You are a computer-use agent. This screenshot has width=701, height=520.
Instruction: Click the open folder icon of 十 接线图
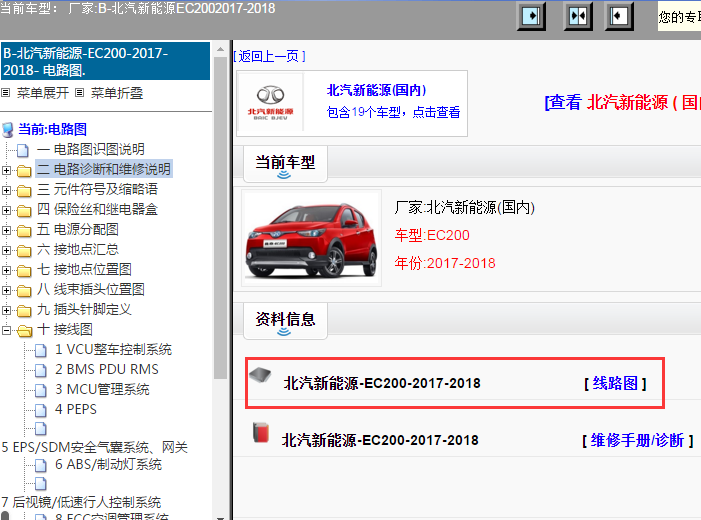(25, 330)
